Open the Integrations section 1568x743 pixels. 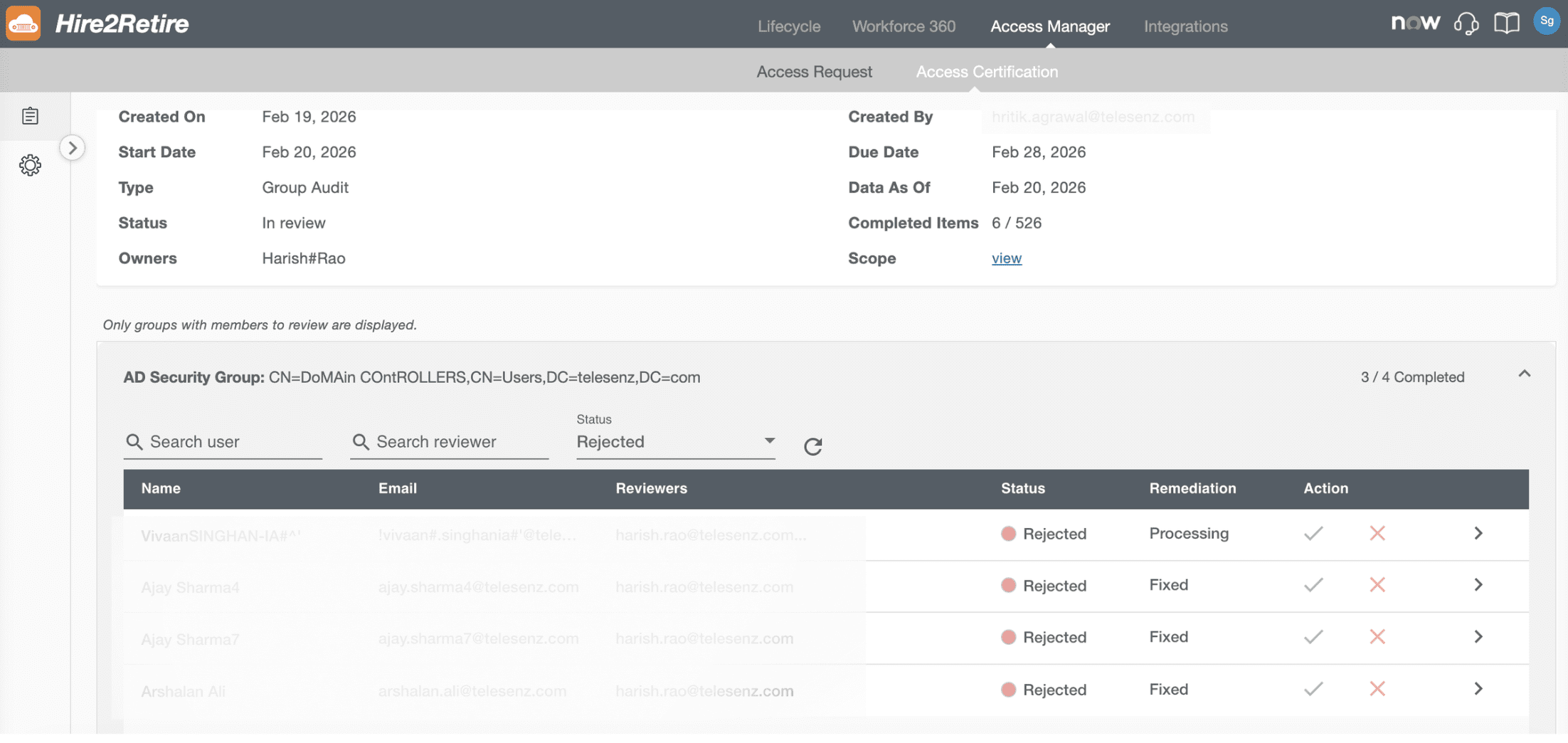coord(1185,26)
